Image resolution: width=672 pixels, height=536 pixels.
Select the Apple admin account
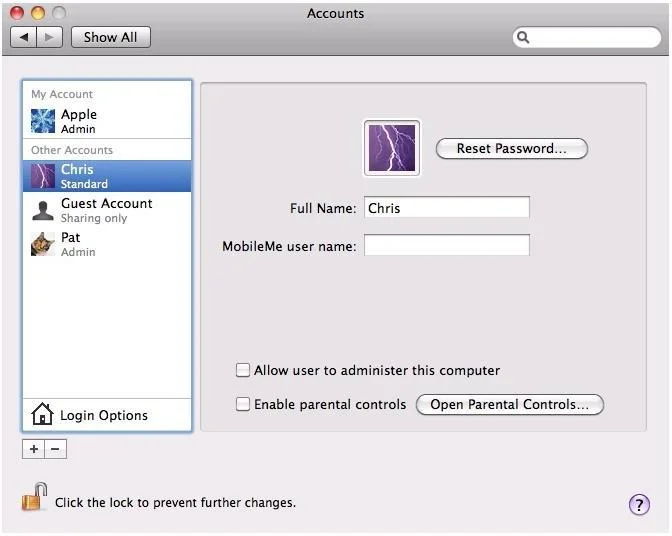tap(107, 121)
